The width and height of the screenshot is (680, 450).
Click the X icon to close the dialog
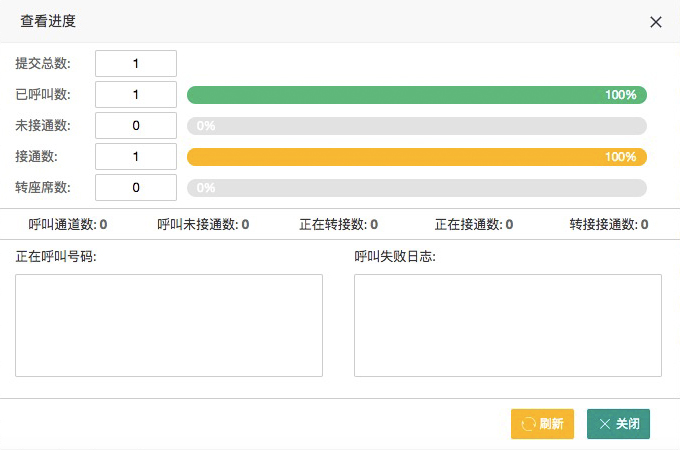tap(656, 22)
